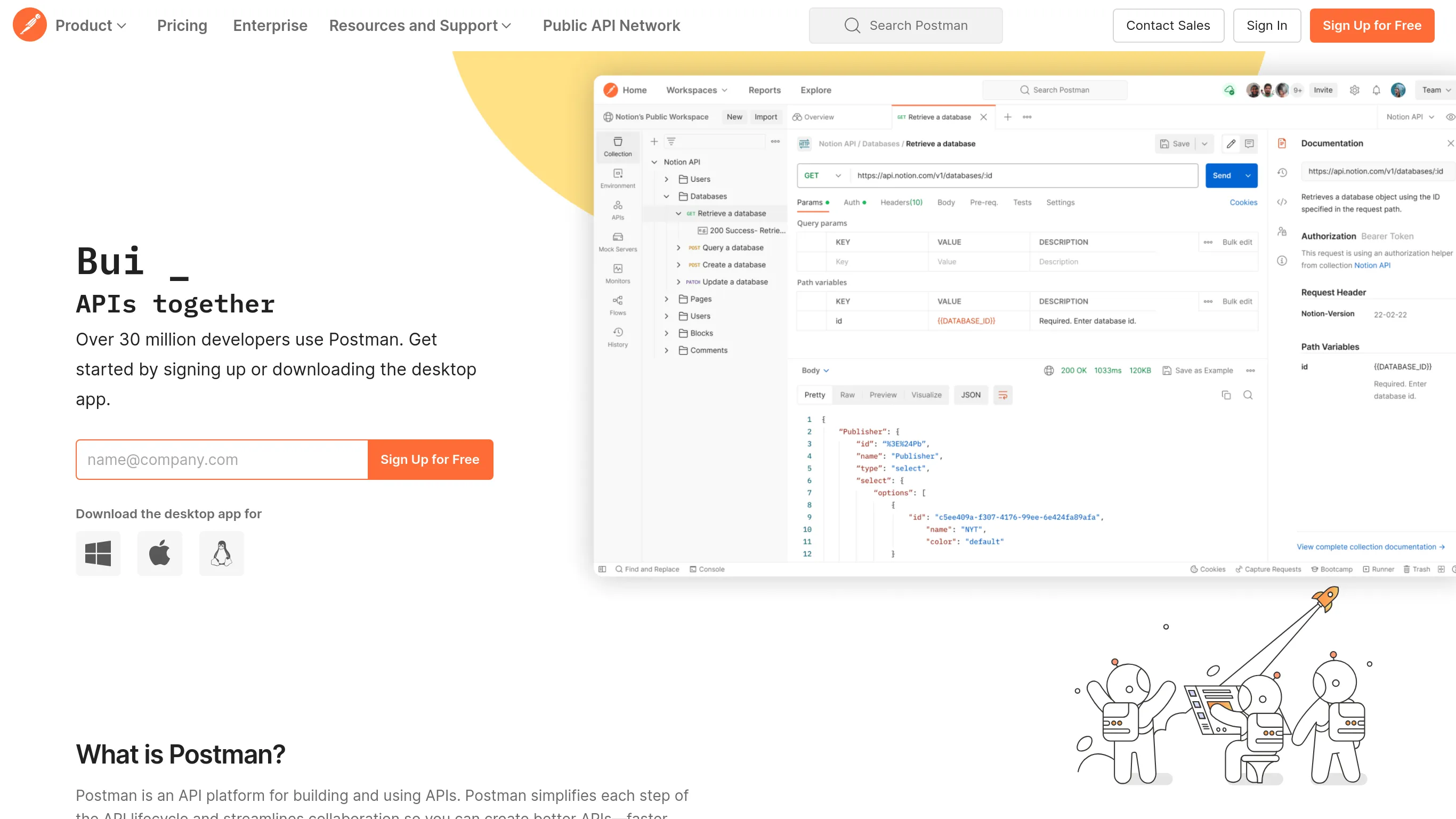1456x819 pixels.
Task: Open the Notion API environment dropdown
Action: click(x=1410, y=117)
